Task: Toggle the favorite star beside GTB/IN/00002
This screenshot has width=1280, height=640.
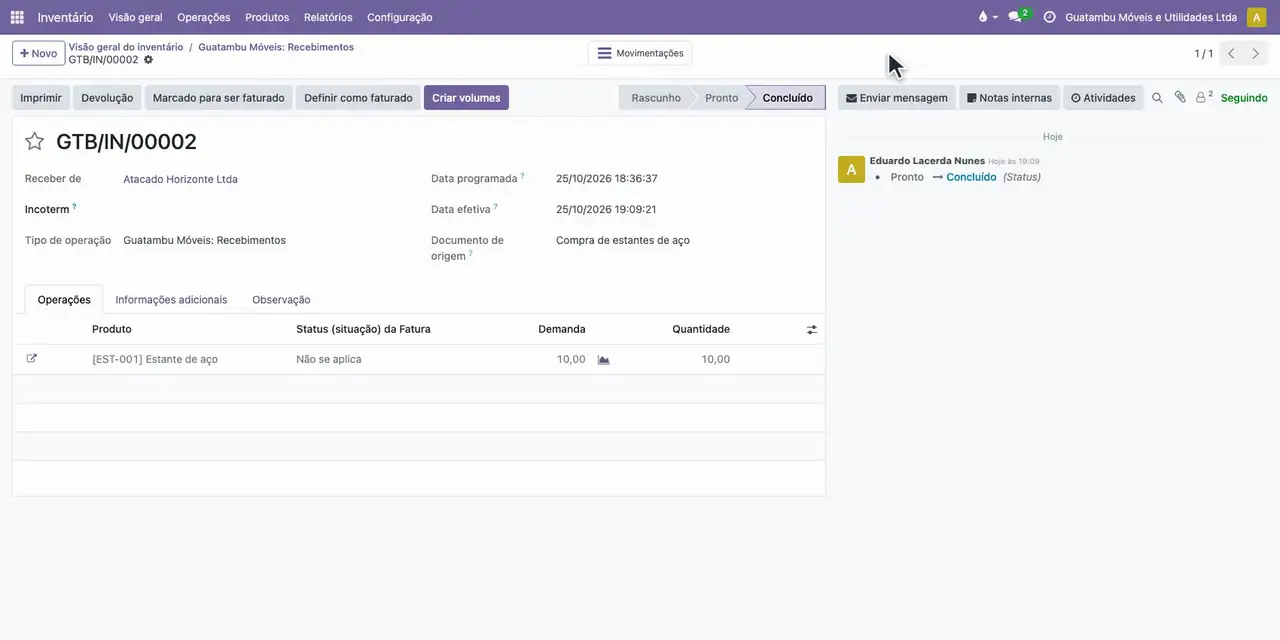Action: tap(34, 142)
